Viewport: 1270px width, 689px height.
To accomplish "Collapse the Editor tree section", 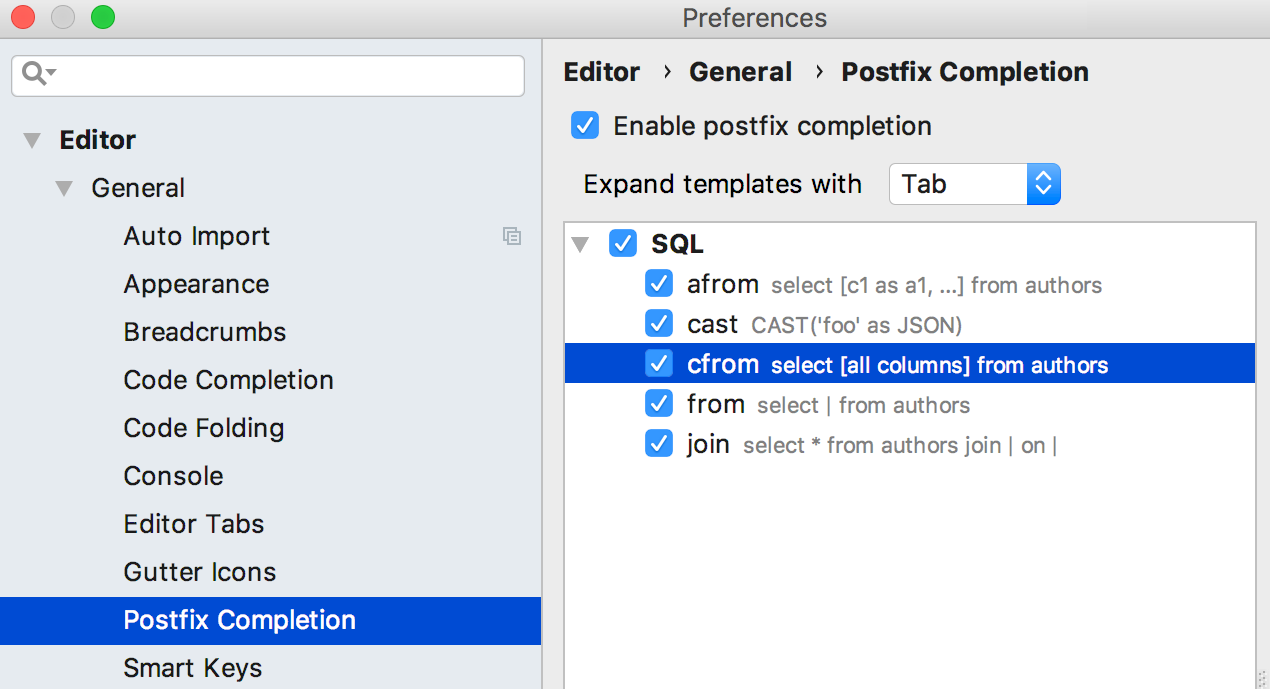I will point(33,140).
